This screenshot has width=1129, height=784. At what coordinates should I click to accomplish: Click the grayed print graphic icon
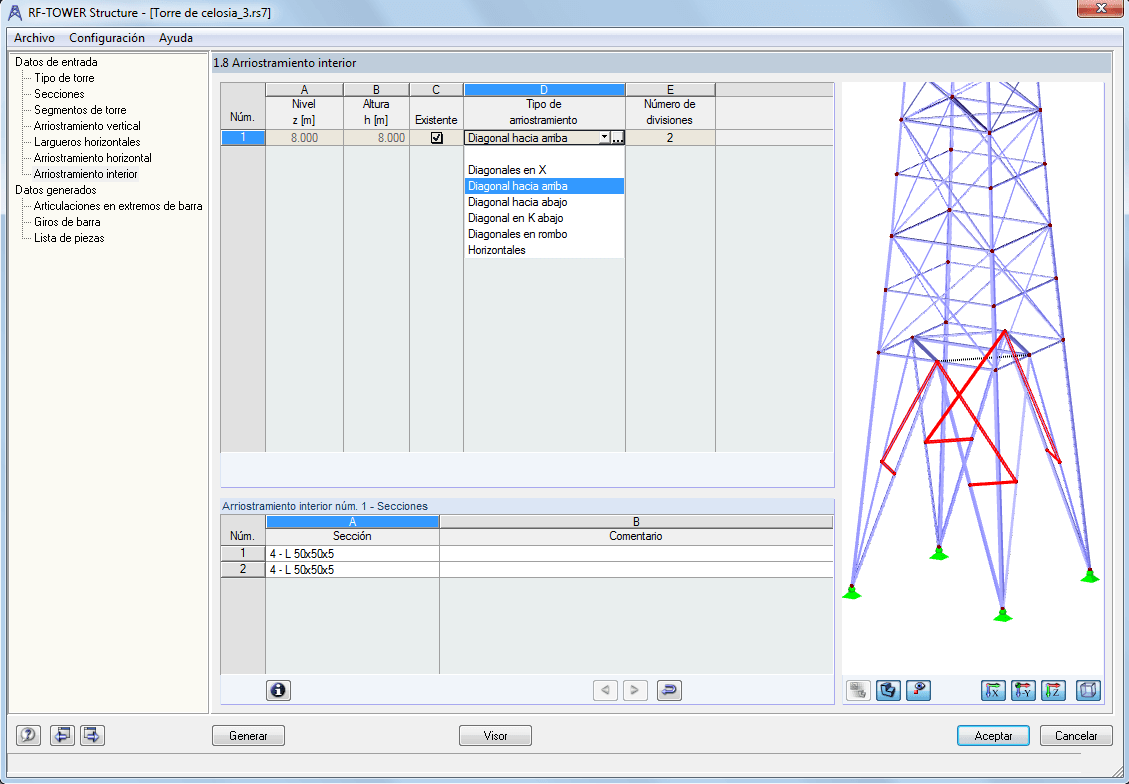coord(858,690)
